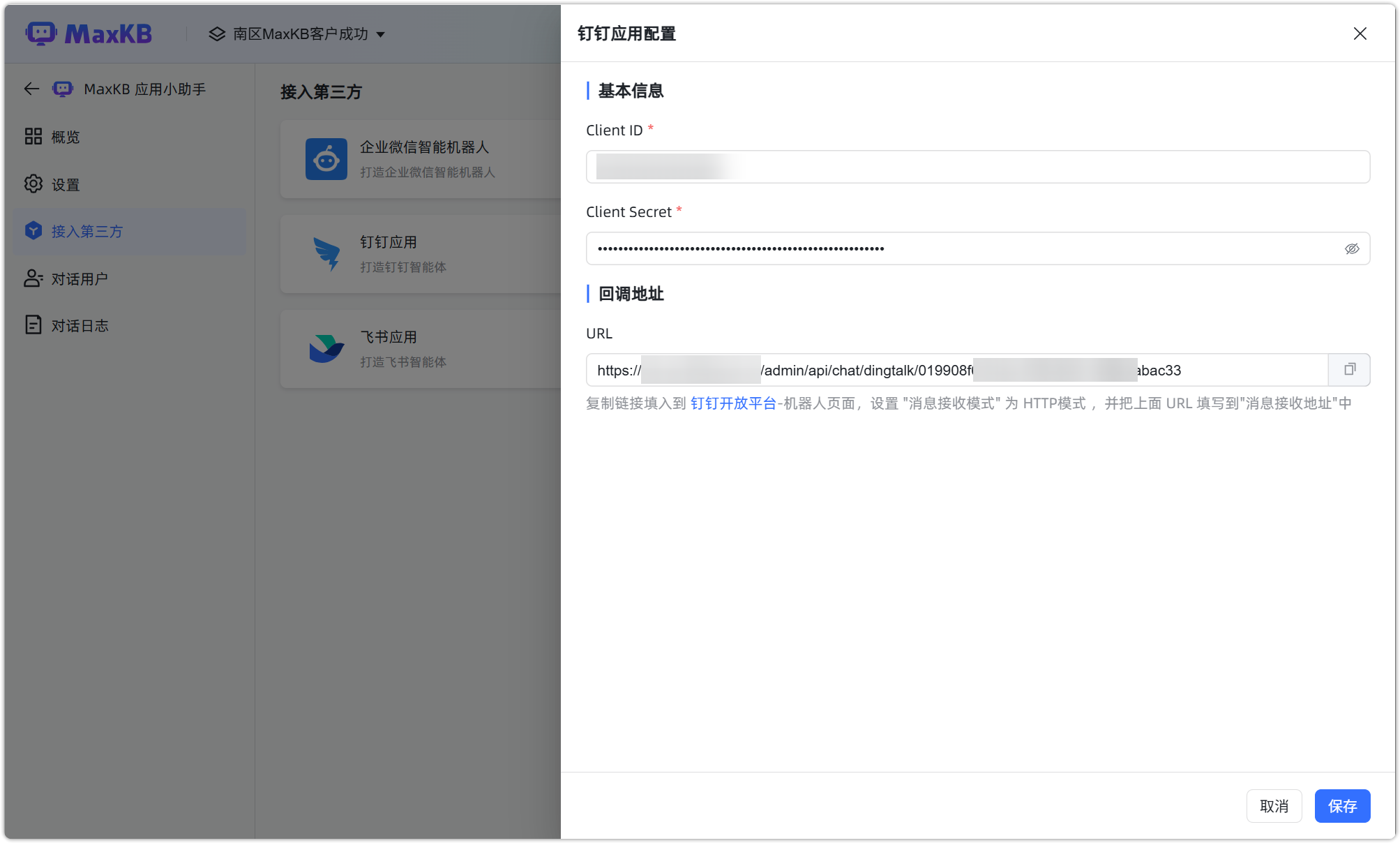Image resolution: width=1400 pixels, height=843 pixels.
Task: Close the 钉钉应用配置 dialog
Action: pyautogui.click(x=1360, y=33)
